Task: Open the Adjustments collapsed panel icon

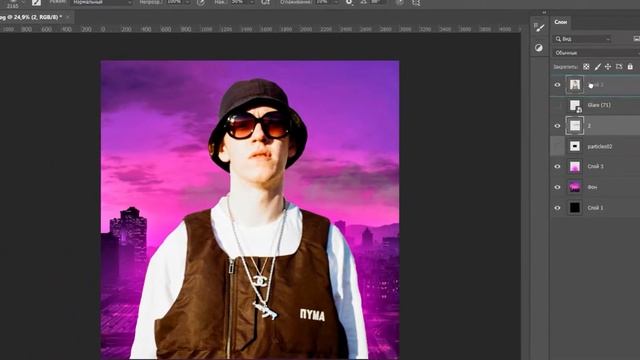Action: tap(539, 48)
